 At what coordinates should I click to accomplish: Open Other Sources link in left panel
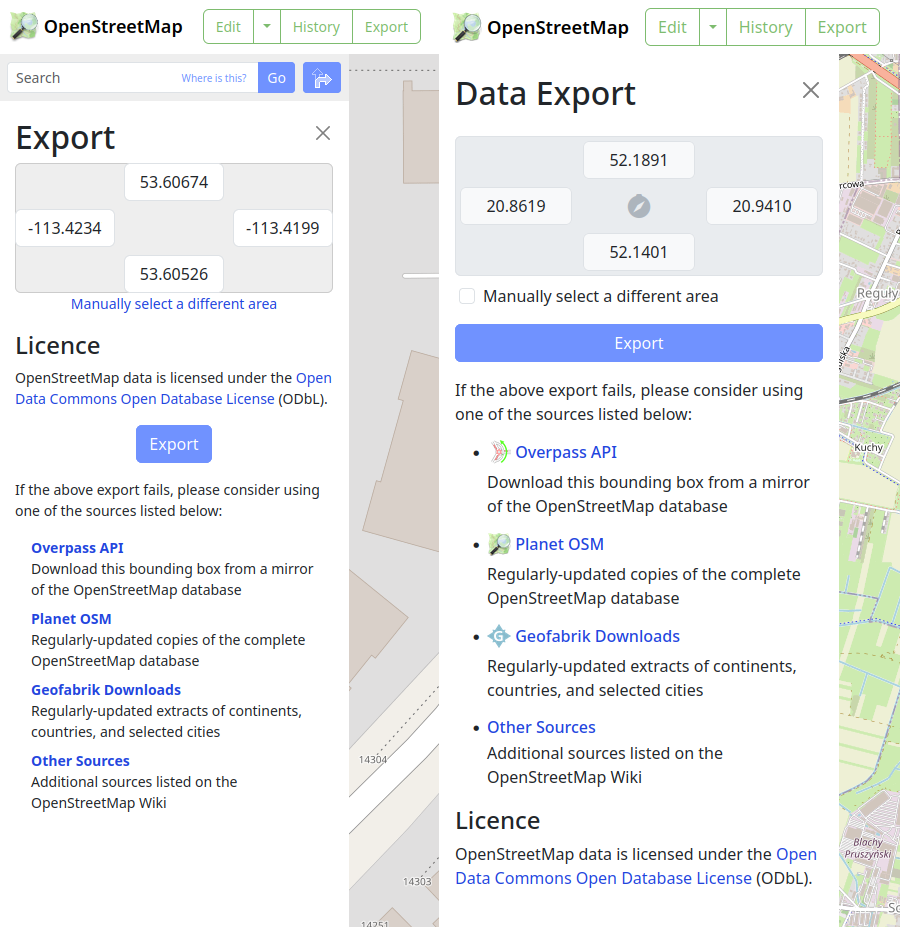[x=80, y=761]
